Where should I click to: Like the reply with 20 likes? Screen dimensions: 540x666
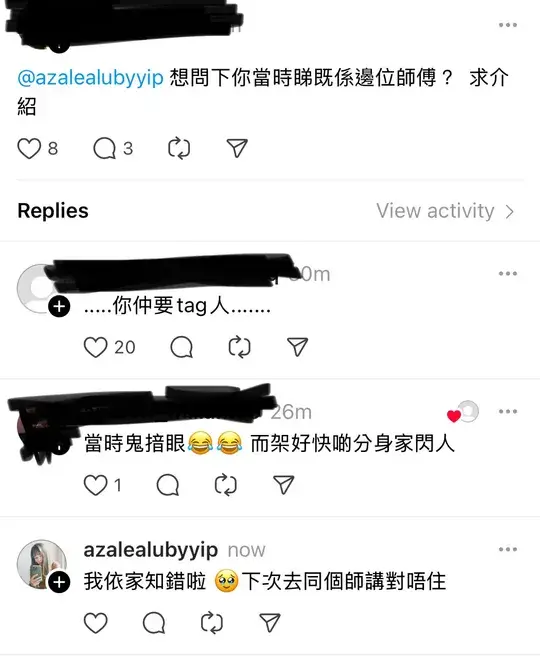click(96, 347)
